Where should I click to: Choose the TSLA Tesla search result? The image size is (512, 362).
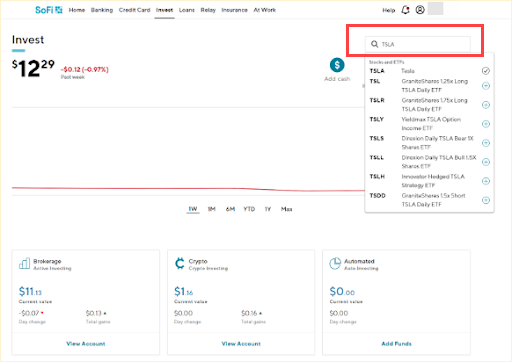tap(429, 71)
